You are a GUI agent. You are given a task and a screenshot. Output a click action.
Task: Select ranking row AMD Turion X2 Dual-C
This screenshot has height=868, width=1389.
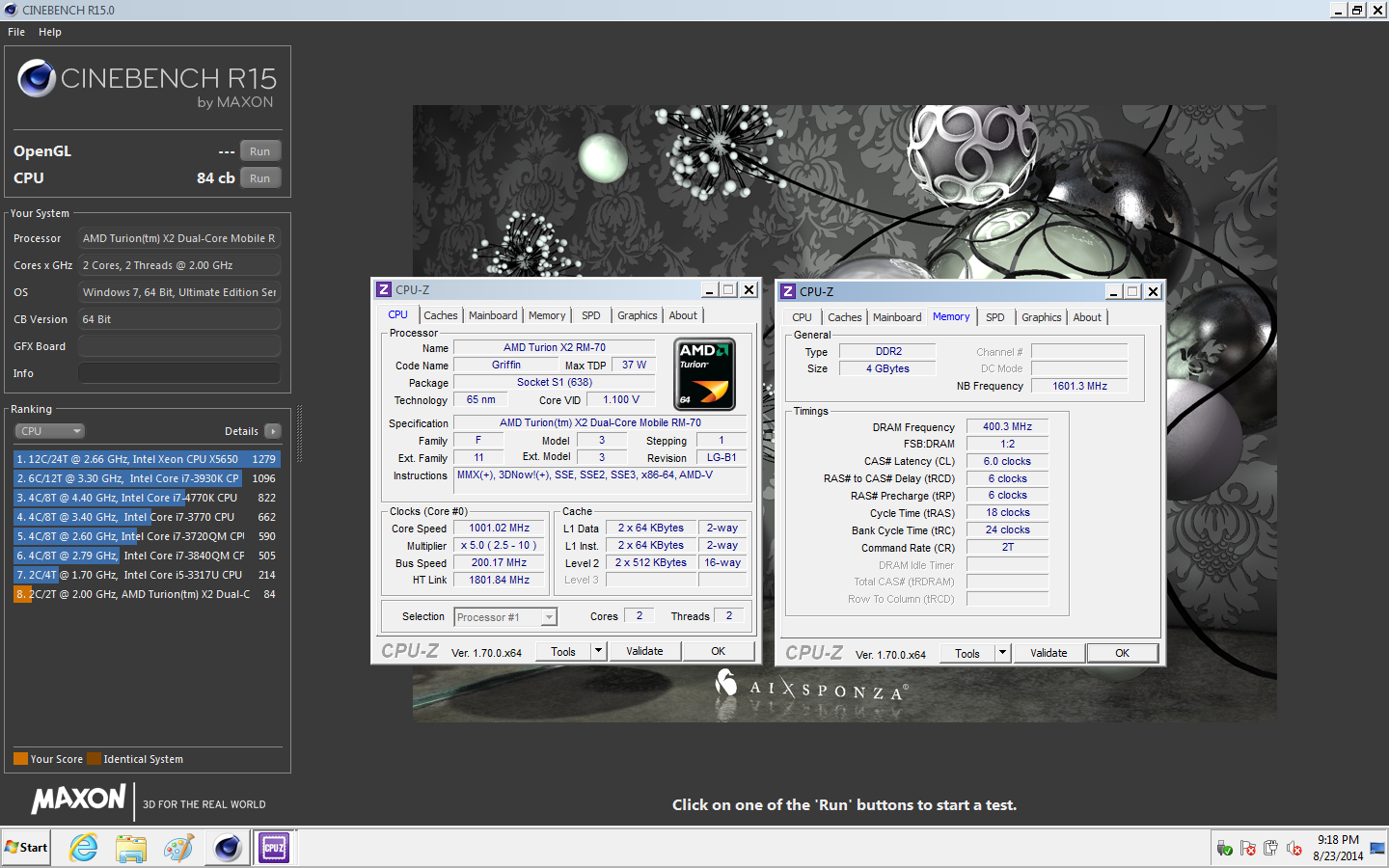coord(147,594)
